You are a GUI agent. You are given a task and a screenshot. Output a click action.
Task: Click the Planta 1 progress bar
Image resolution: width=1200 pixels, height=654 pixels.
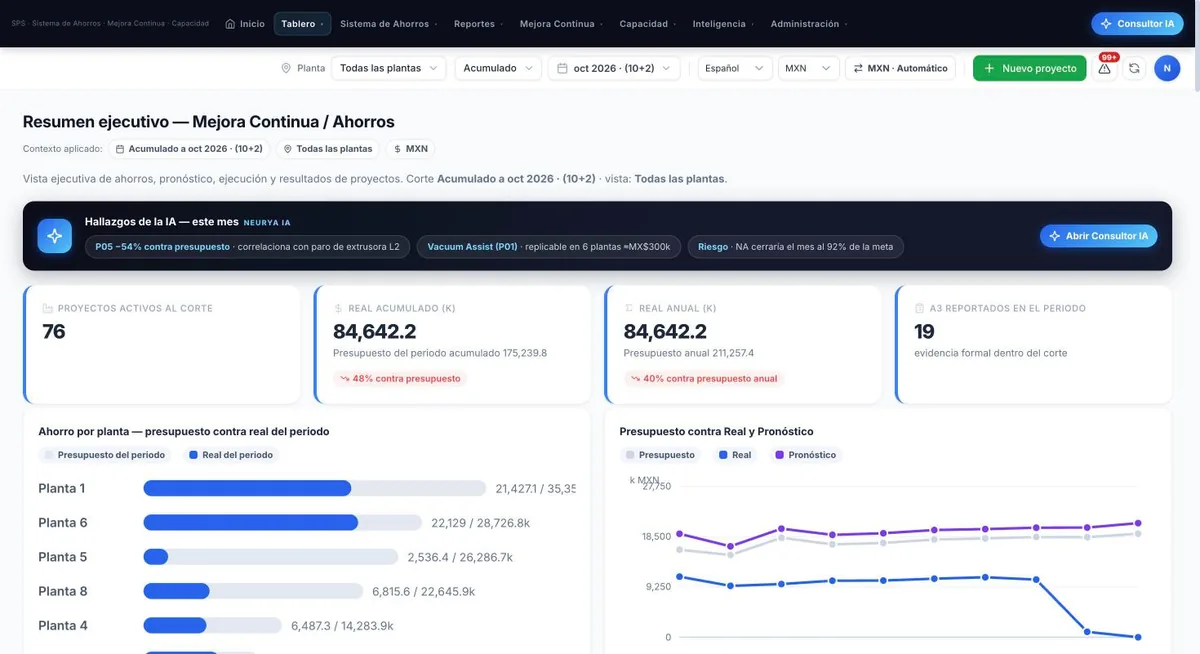point(315,488)
